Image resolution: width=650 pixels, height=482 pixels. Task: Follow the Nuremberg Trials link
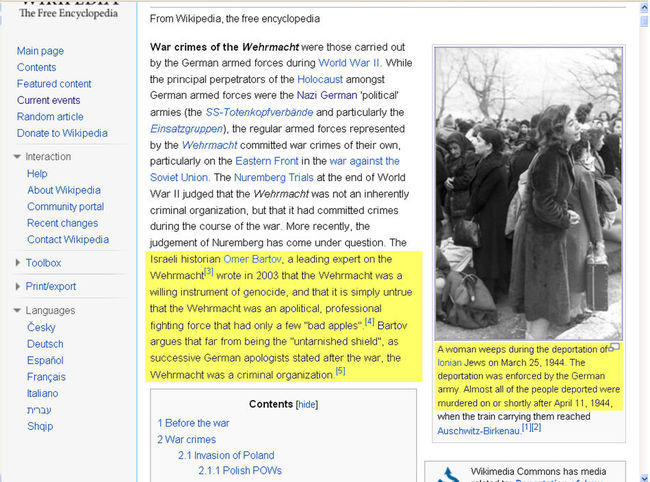(274, 177)
